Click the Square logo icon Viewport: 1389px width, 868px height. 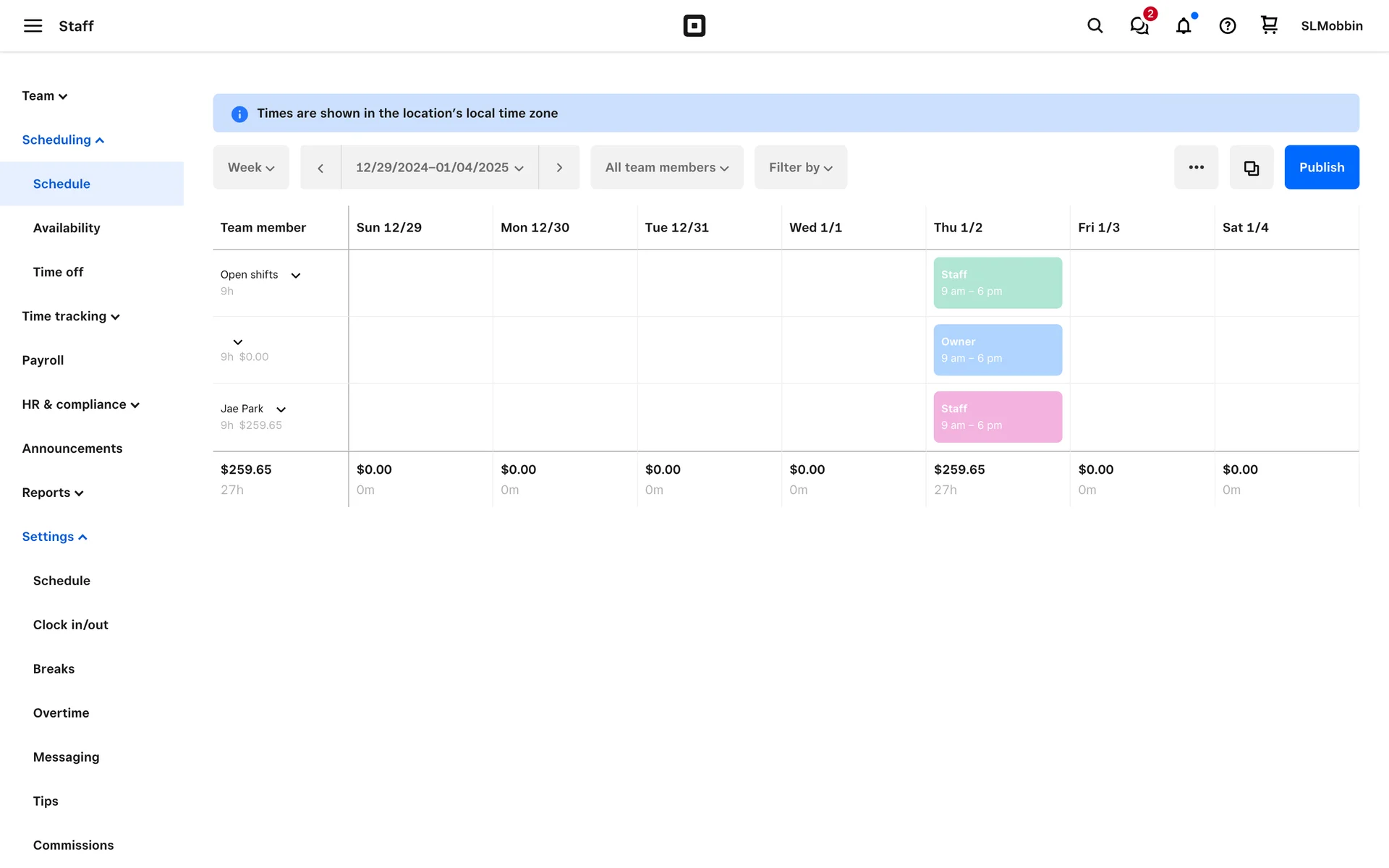(694, 26)
